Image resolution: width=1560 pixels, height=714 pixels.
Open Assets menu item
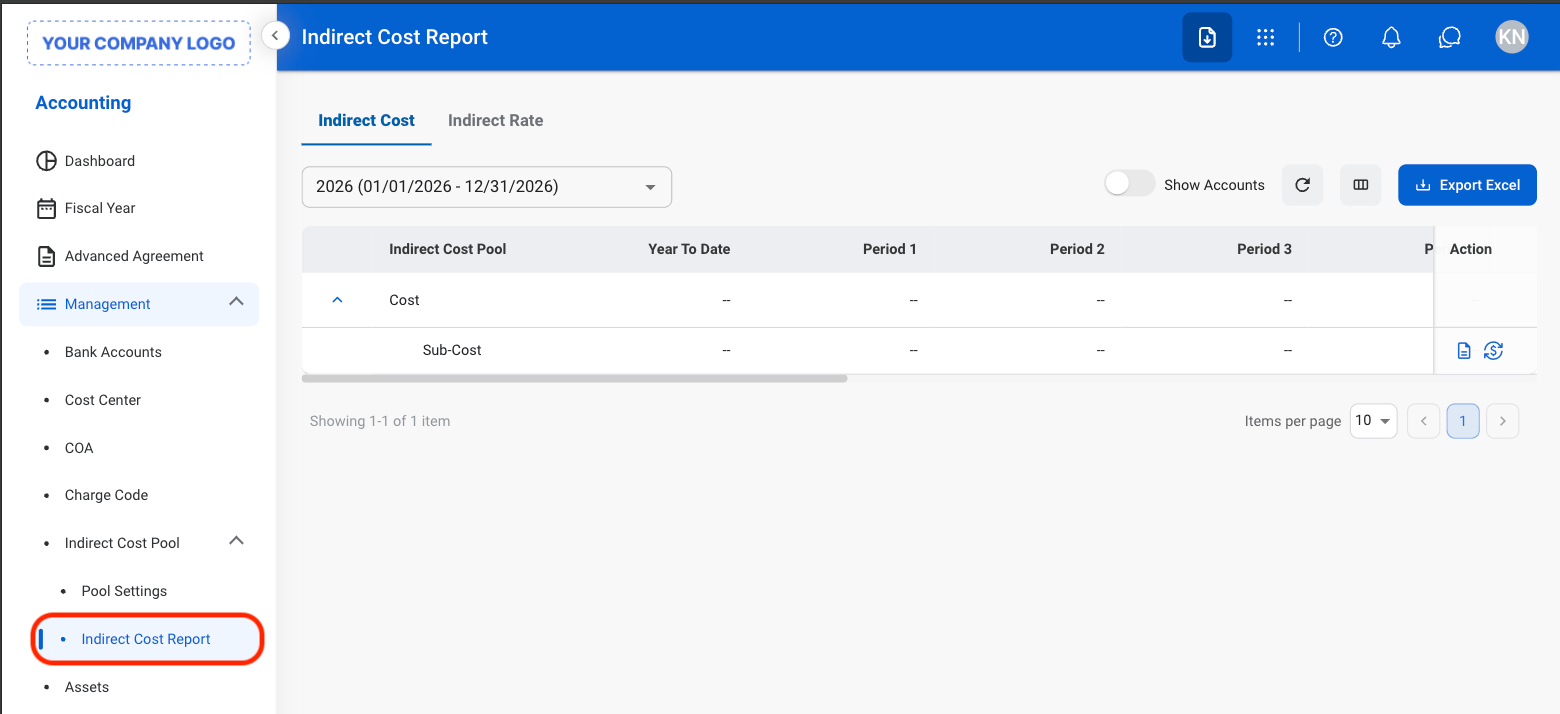(x=87, y=687)
